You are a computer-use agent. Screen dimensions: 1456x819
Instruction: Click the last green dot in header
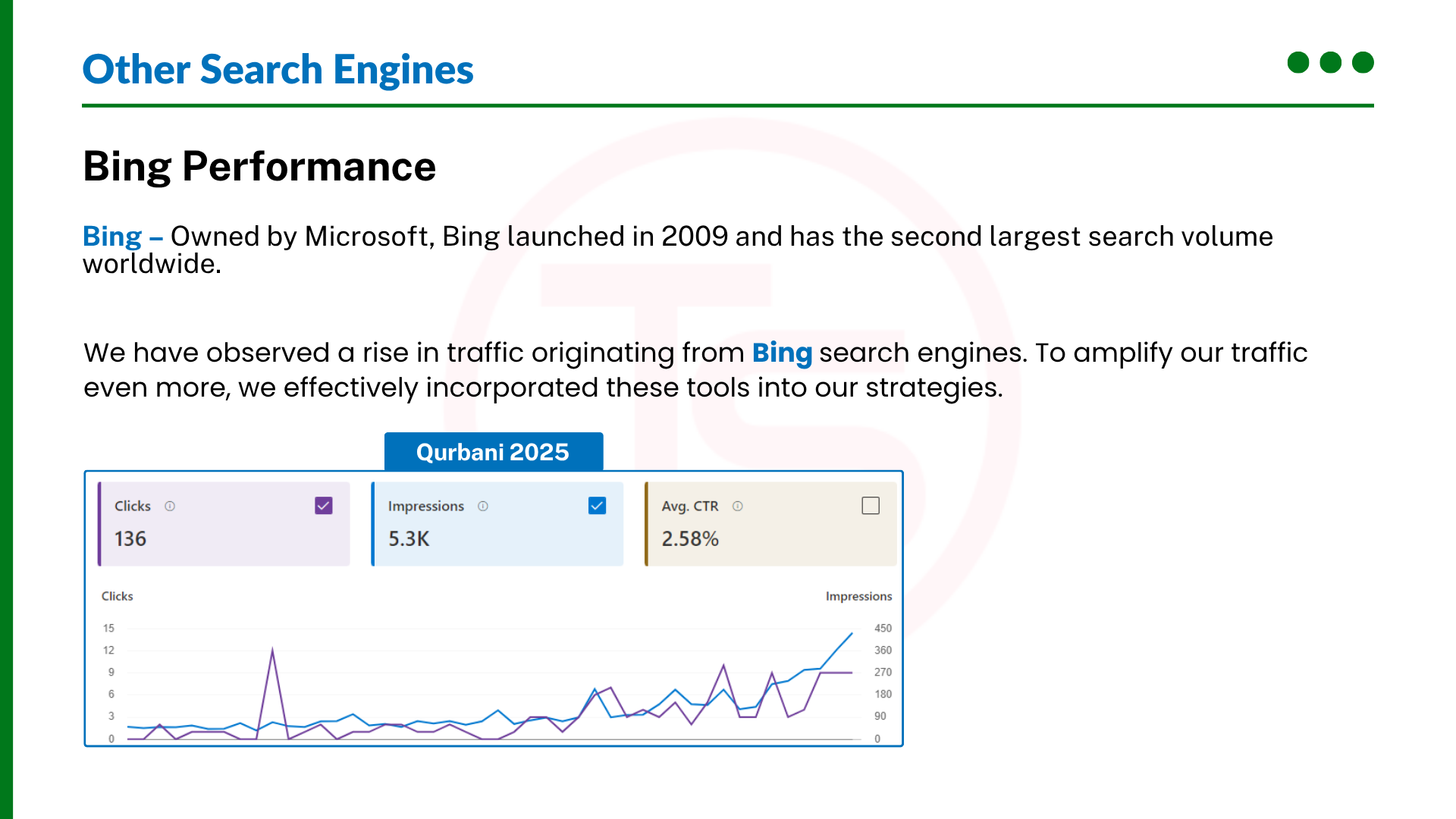tap(1363, 62)
